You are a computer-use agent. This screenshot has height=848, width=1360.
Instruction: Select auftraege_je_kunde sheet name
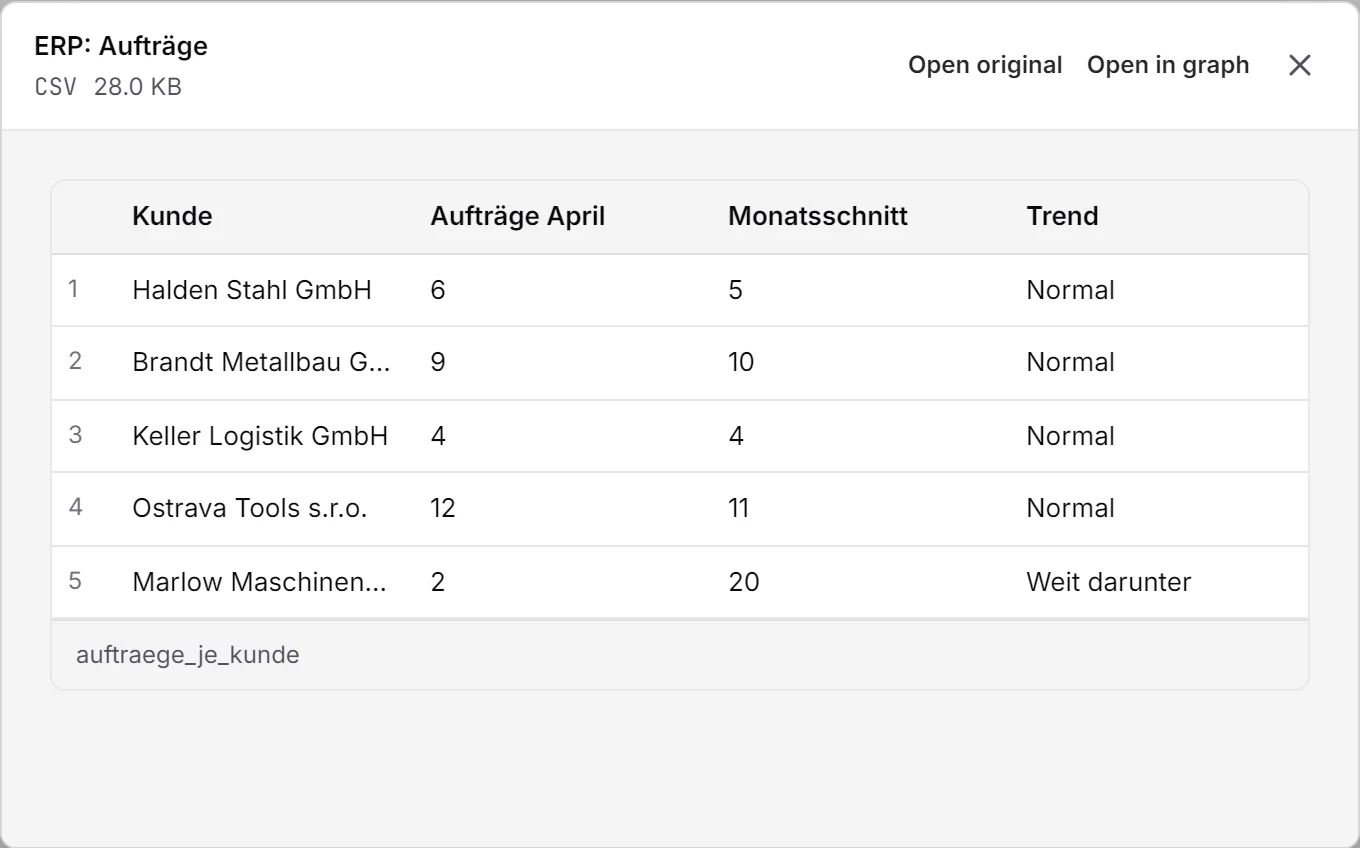point(188,655)
